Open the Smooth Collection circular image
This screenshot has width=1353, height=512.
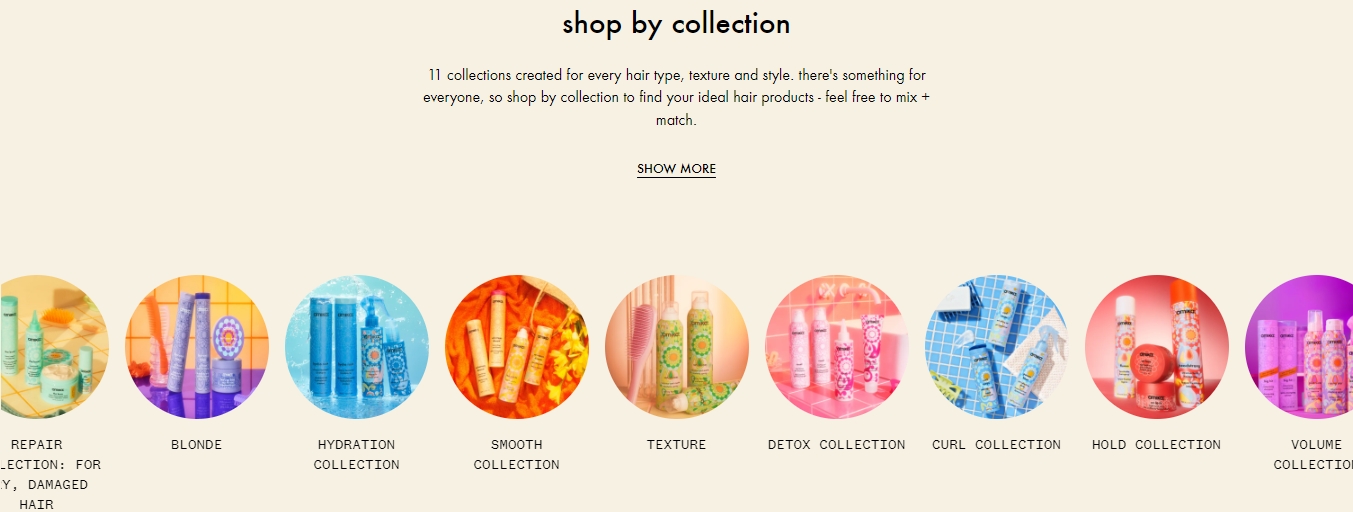517,347
